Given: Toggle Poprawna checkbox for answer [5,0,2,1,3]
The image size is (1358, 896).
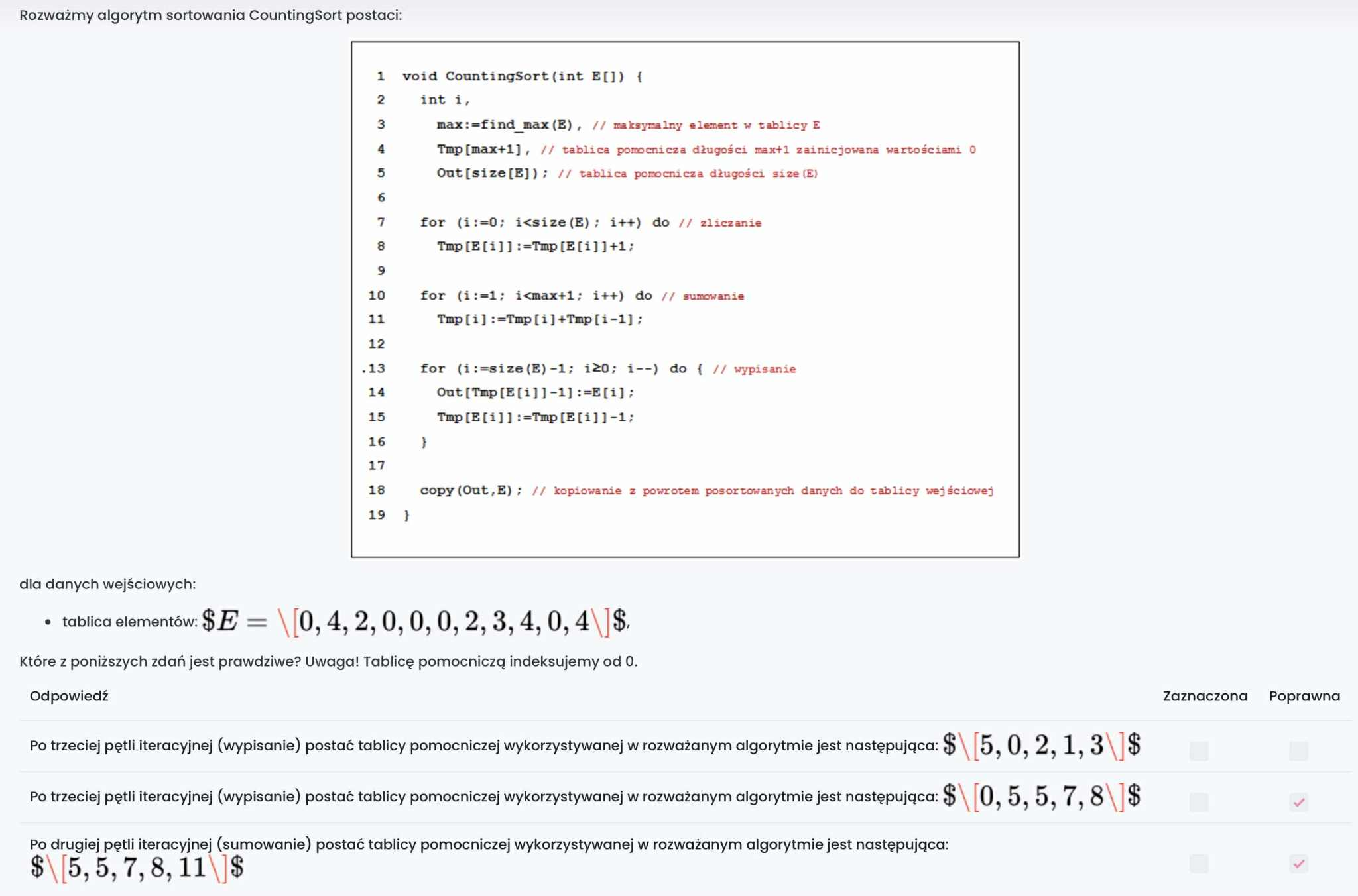Looking at the screenshot, I should pos(1298,750).
